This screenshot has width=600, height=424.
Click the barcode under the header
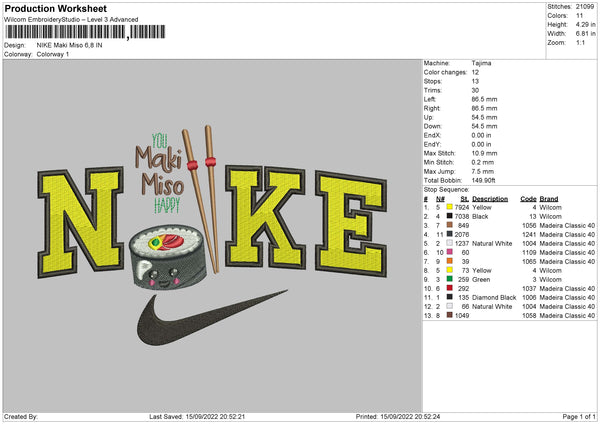click(85, 32)
